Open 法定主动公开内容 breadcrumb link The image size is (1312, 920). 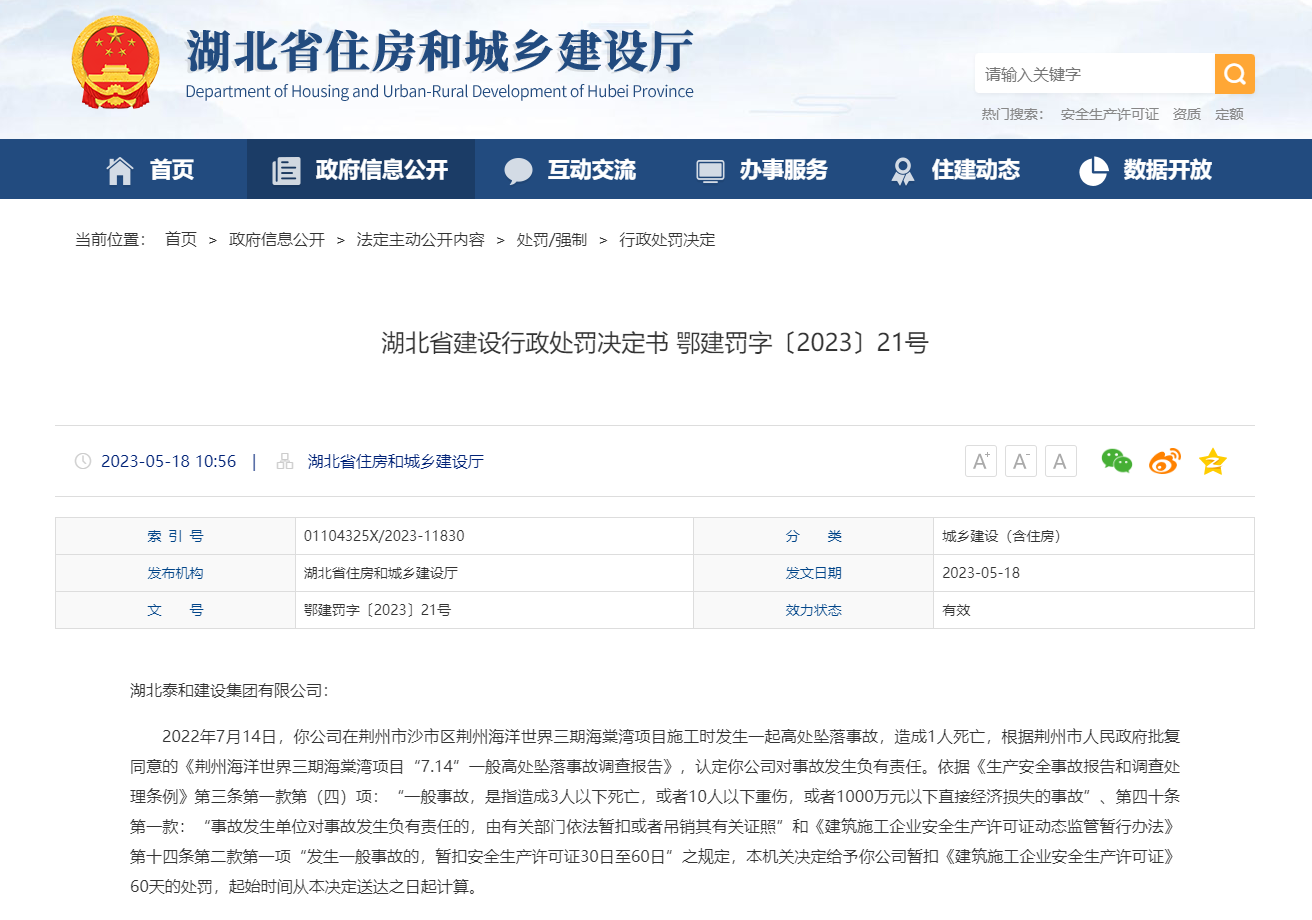coord(420,240)
